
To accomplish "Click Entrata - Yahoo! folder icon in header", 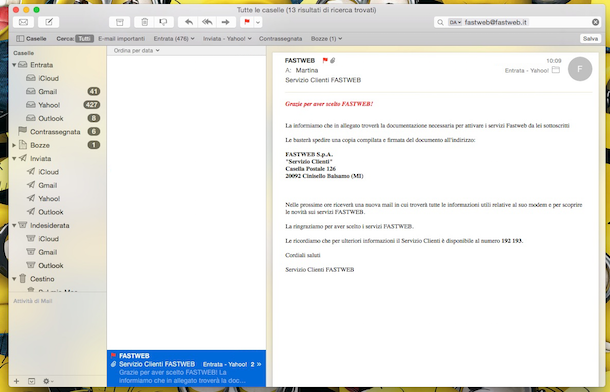I will point(556,70).
